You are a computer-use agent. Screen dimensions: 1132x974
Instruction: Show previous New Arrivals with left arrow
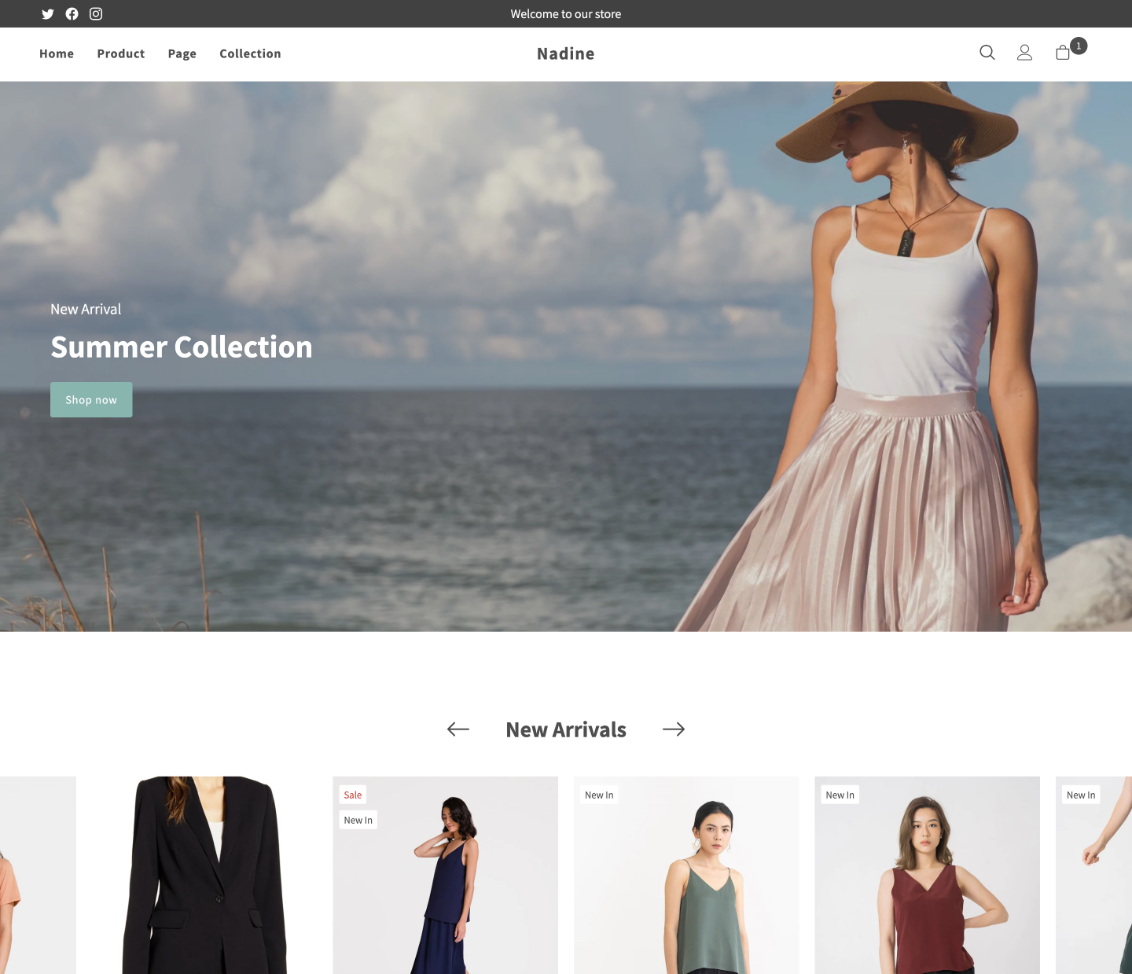(x=458, y=729)
